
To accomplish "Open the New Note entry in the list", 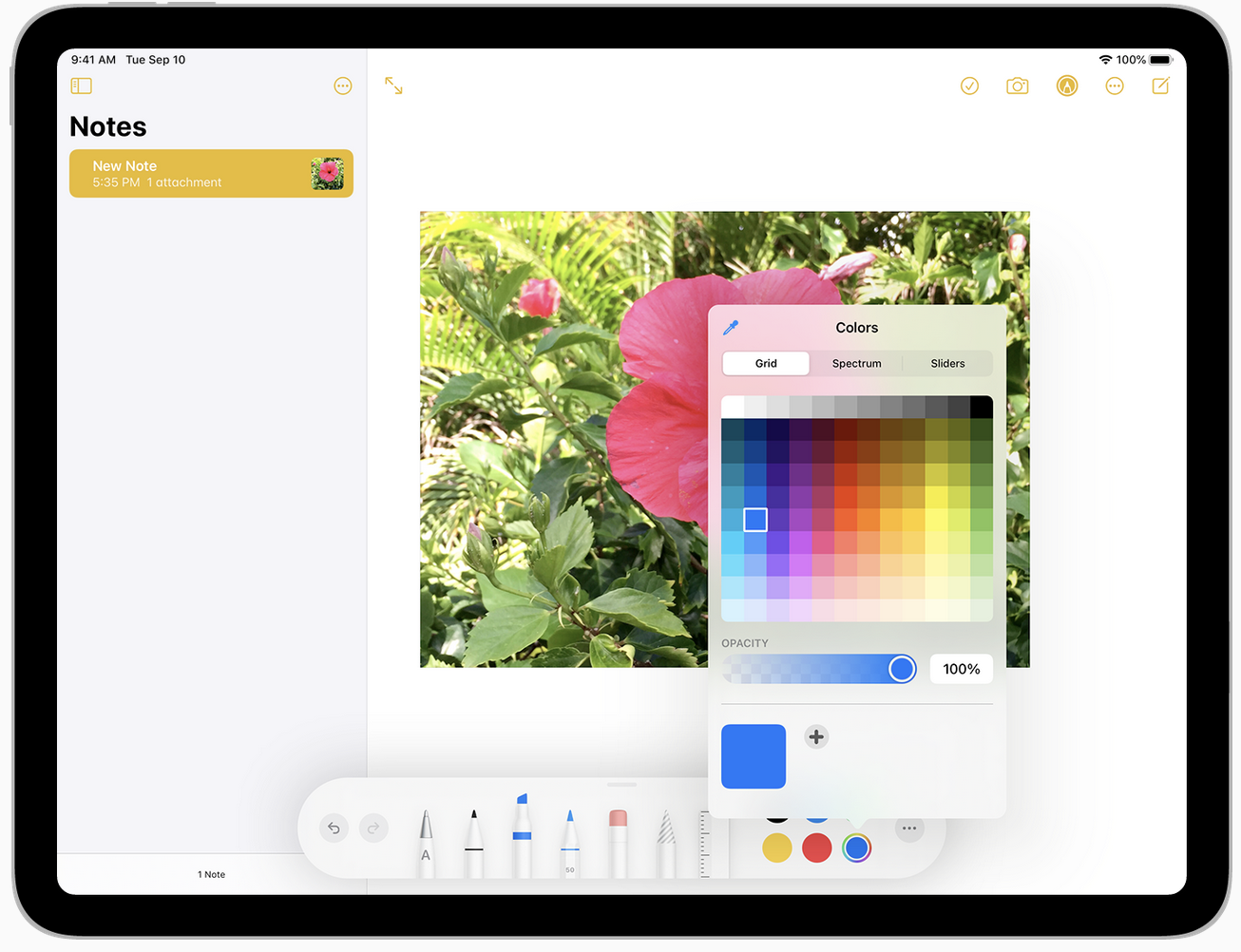I will pos(211,173).
